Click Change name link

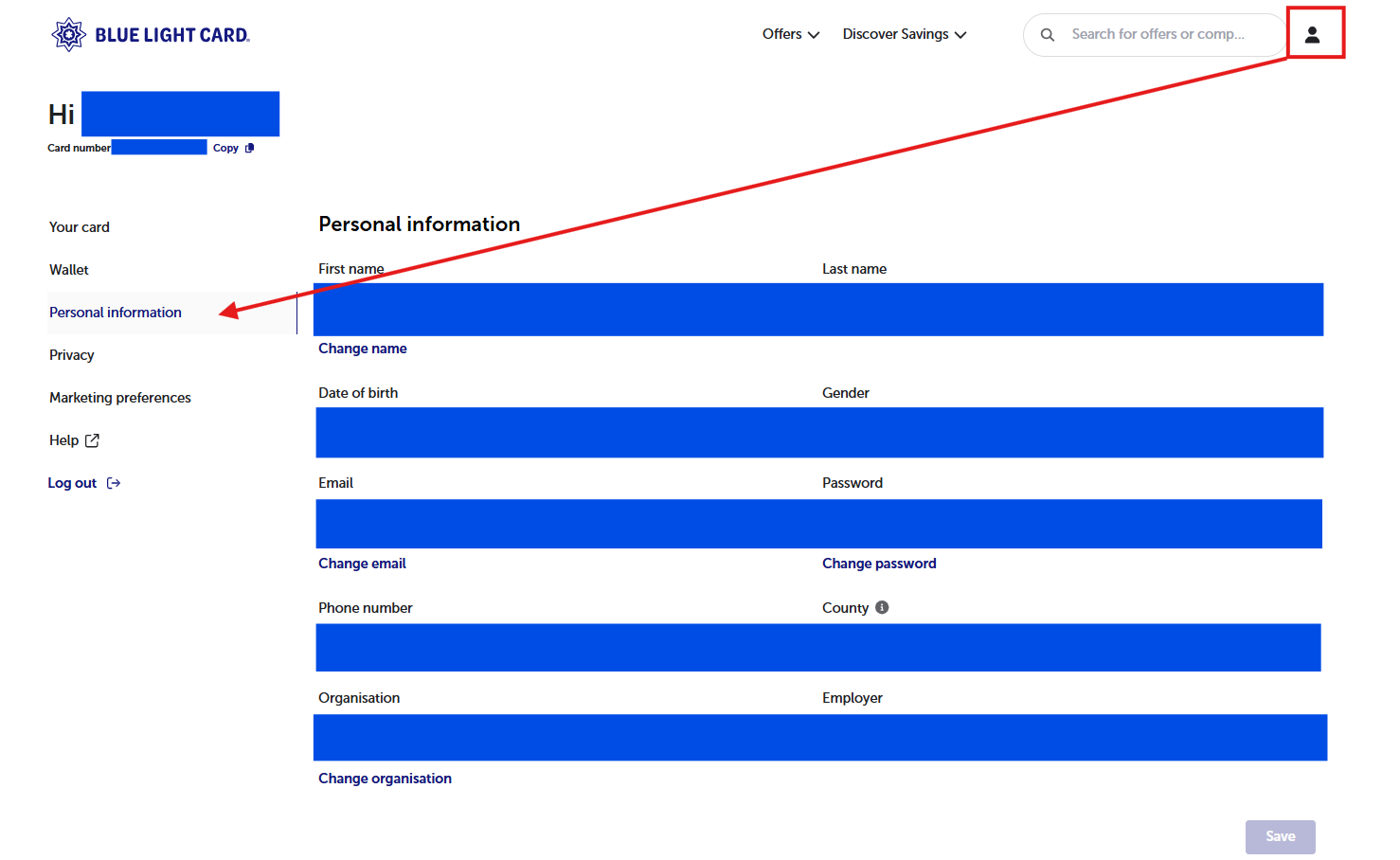pyautogui.click(x=363, y=349)
